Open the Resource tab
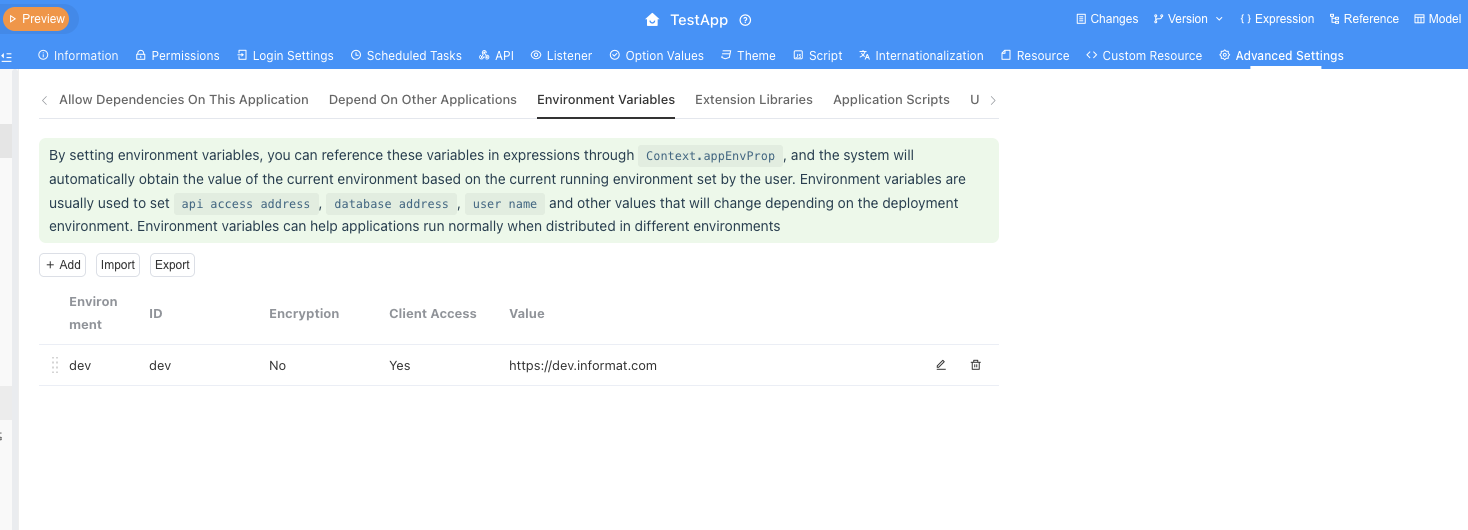The image size is (1468, 530). click(1035, 56)
